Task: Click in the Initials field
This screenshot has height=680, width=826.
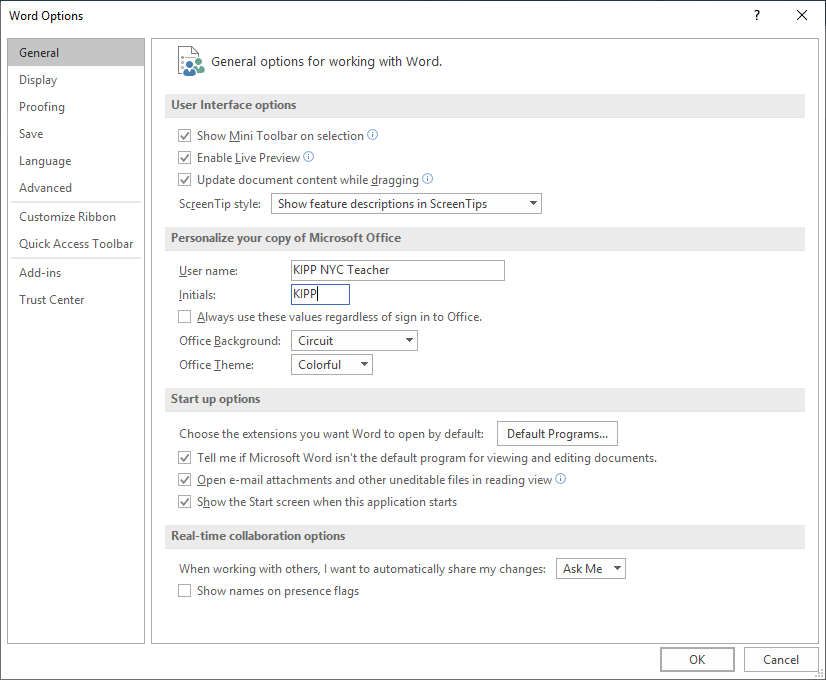Action: [x=320, y=294]
